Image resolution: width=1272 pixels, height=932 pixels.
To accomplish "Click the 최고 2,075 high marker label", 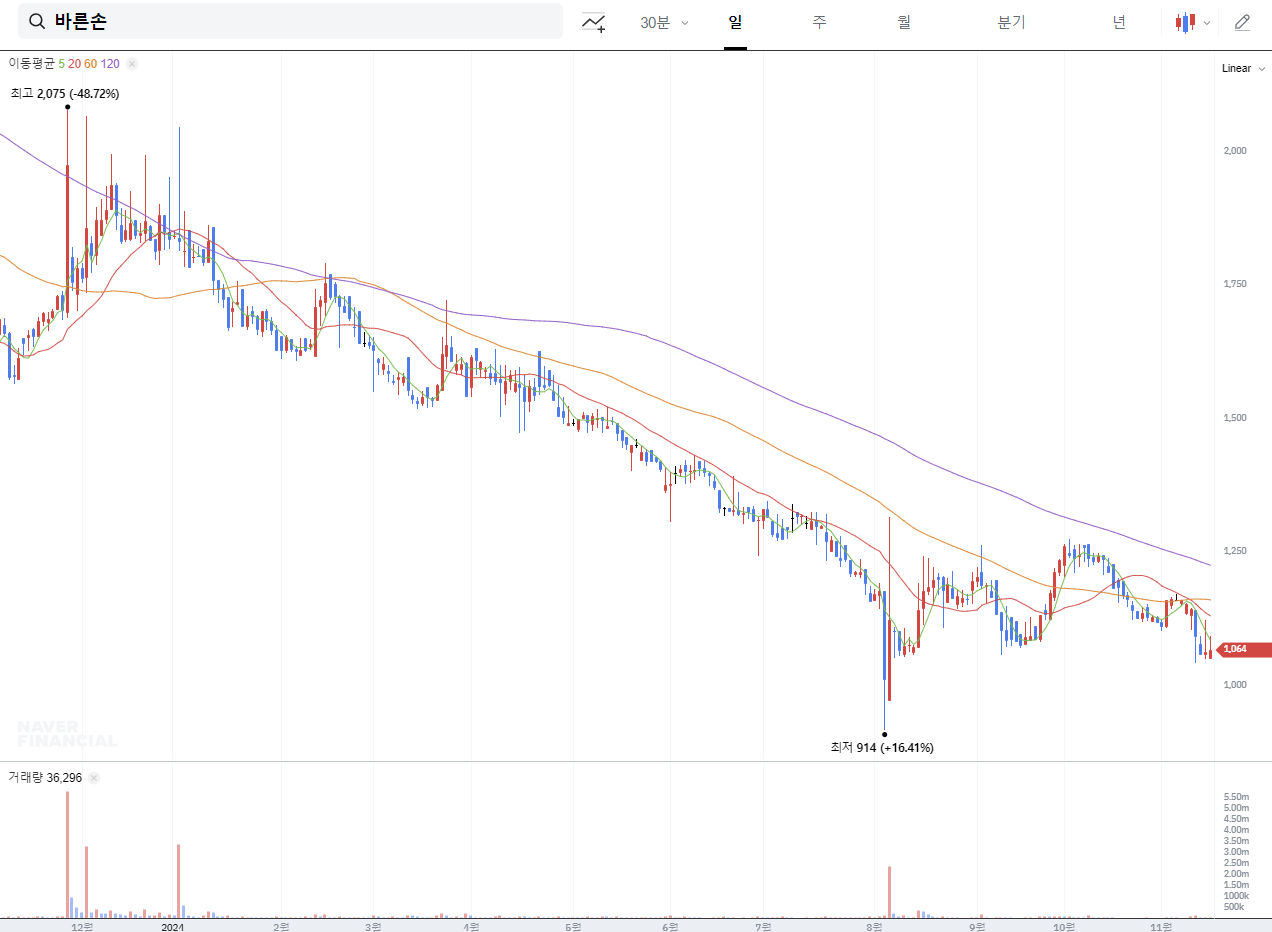I will click(x=65, y=94).
